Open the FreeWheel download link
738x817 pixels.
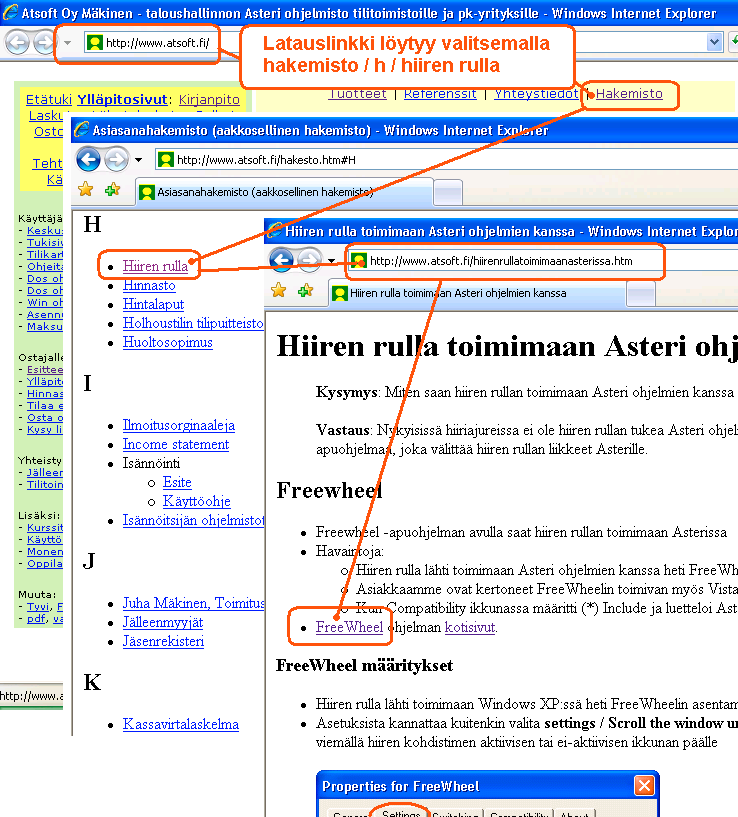(x=349, y=627)
